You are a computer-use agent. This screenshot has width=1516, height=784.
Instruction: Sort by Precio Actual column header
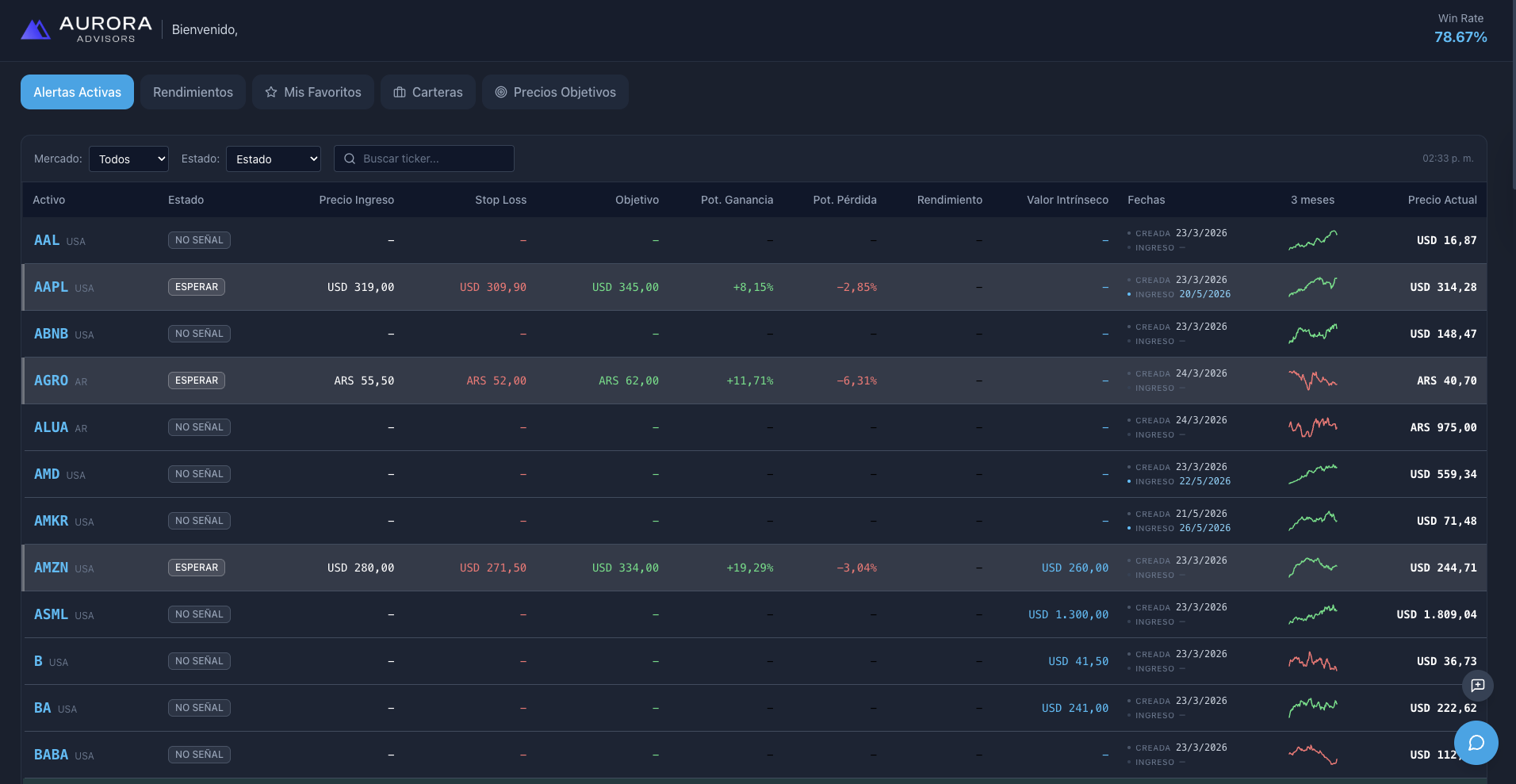[1442, 200]
